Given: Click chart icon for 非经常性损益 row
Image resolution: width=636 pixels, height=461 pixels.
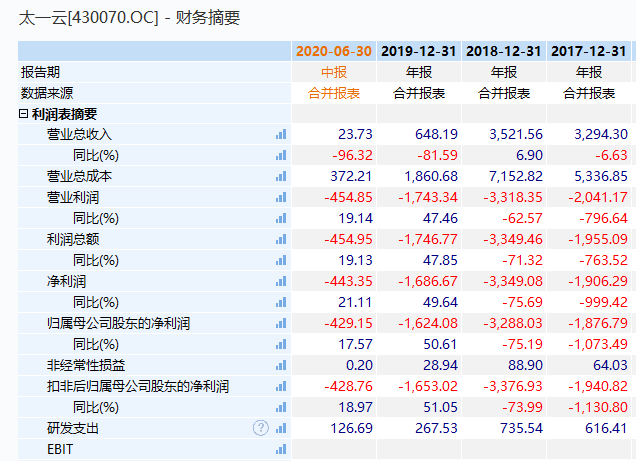Looking at the screenshot, I should 281,366.
